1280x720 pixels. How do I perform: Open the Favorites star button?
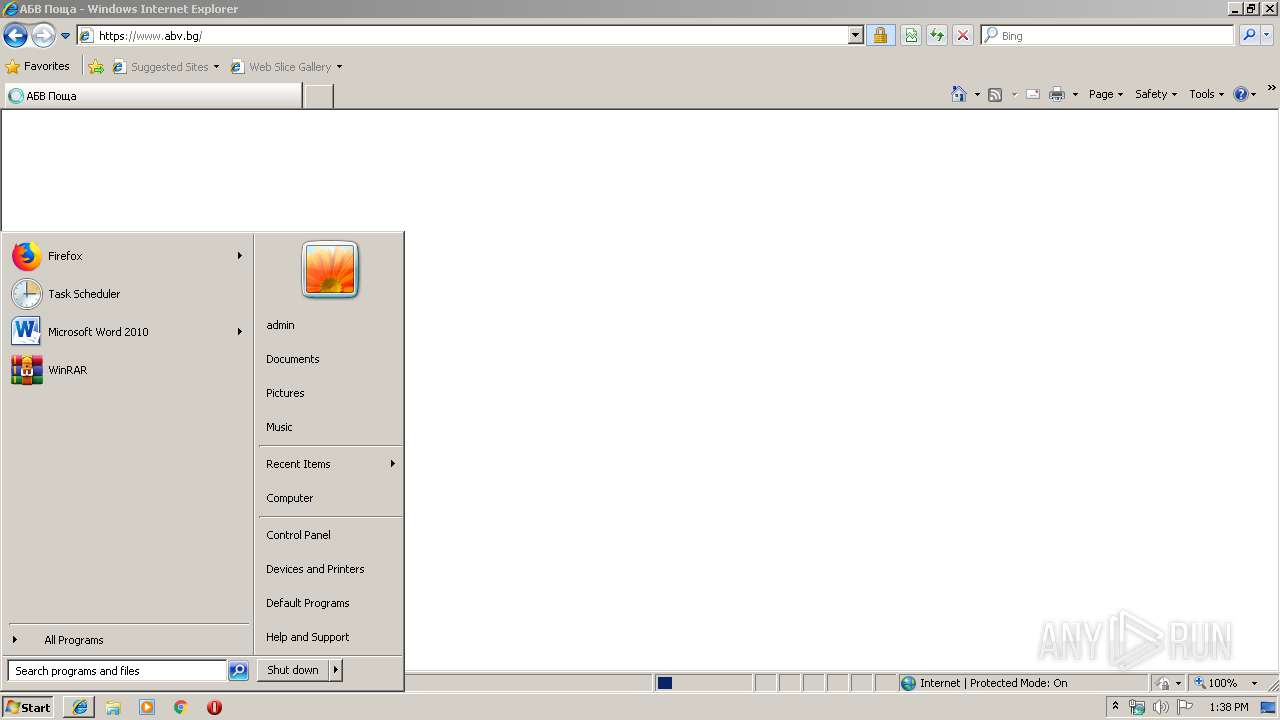click(38, 66)
